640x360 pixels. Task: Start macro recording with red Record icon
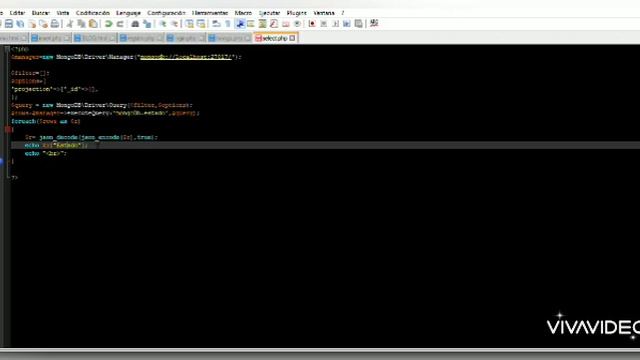(312, 24)
